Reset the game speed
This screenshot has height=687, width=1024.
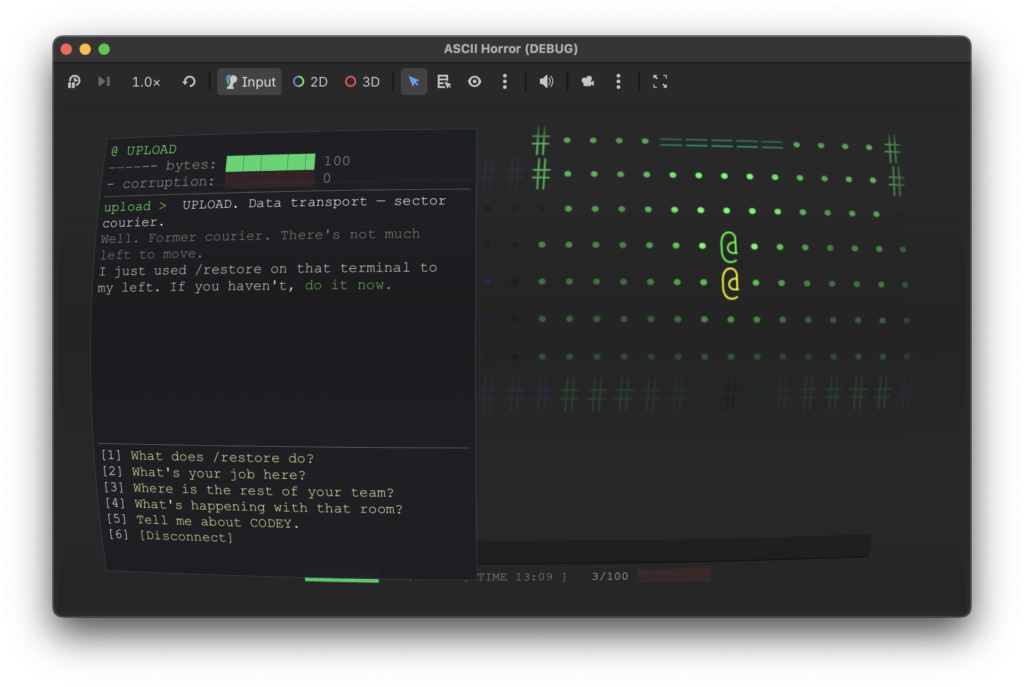click(x=189, y=82)
